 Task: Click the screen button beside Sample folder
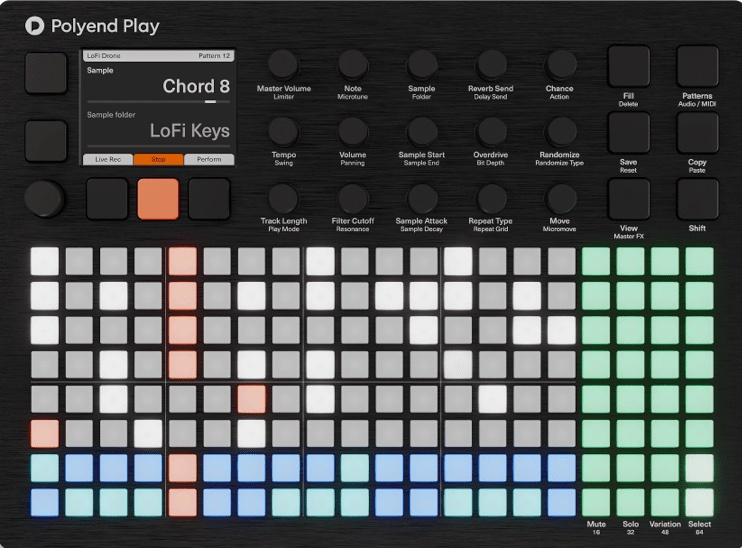(x=46, y=141)
